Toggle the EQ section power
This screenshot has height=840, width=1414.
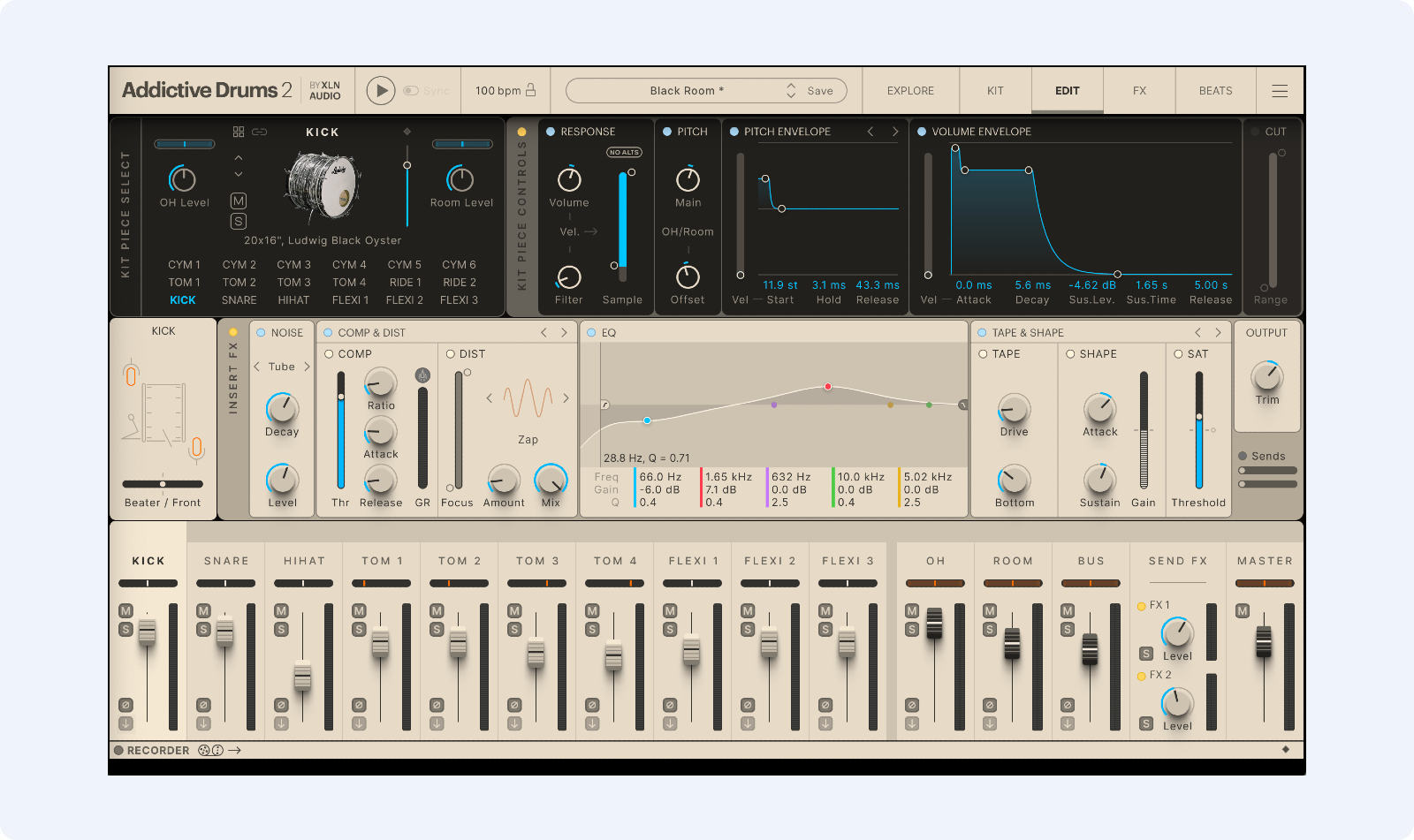click(592, 333)
